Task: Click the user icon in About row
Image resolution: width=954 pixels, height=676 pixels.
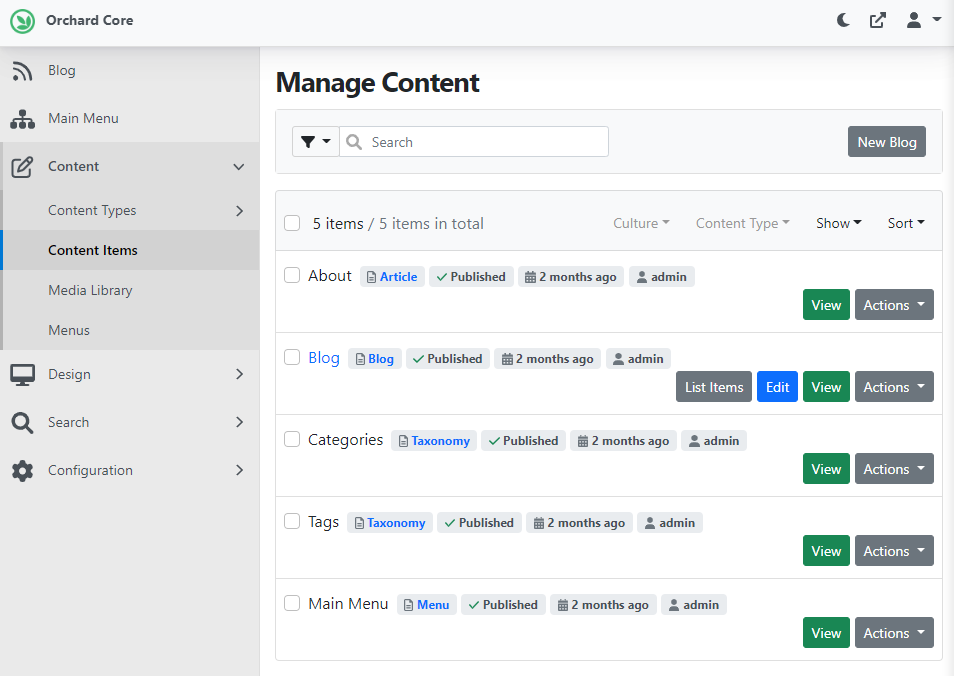Action: [642, 277]
